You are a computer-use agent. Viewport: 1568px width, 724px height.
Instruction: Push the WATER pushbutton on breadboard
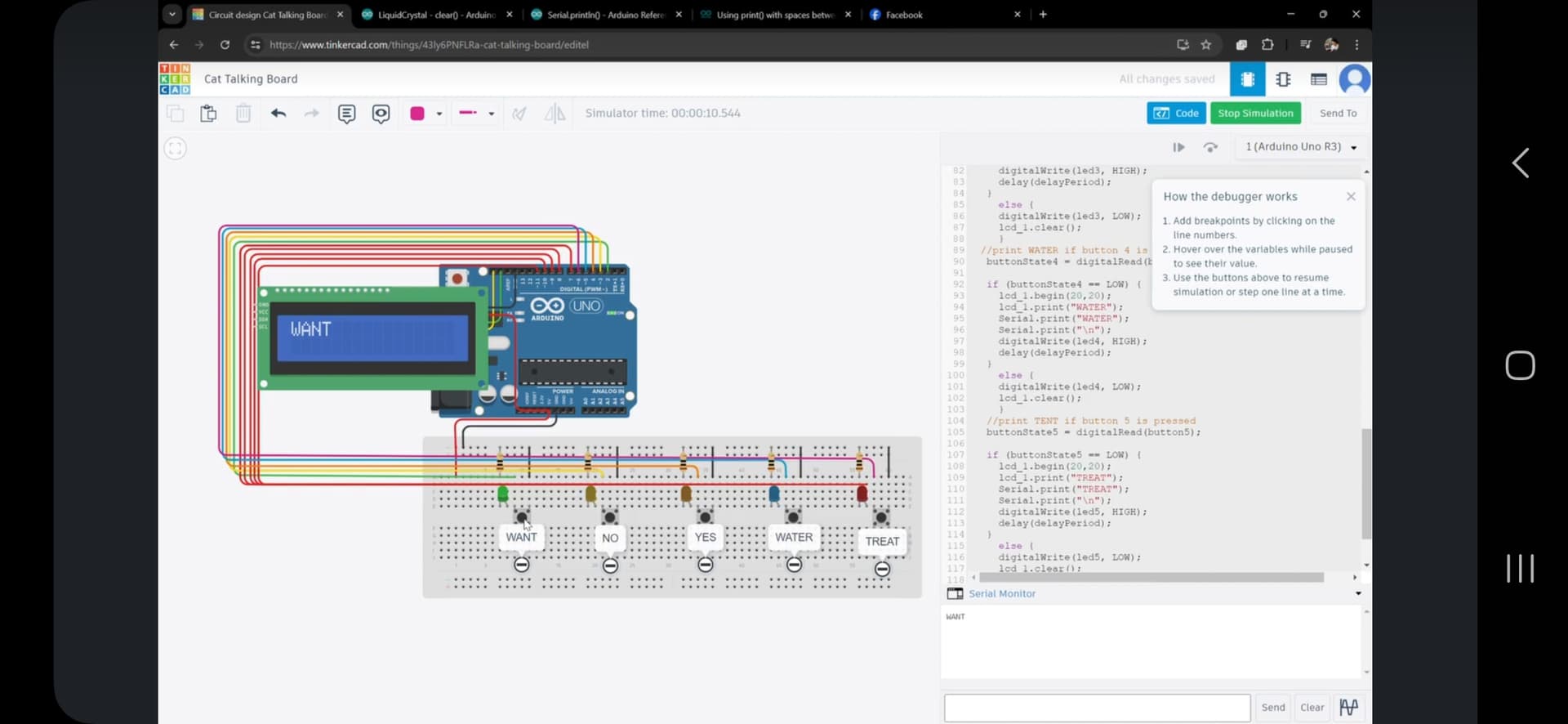point(793,517)
